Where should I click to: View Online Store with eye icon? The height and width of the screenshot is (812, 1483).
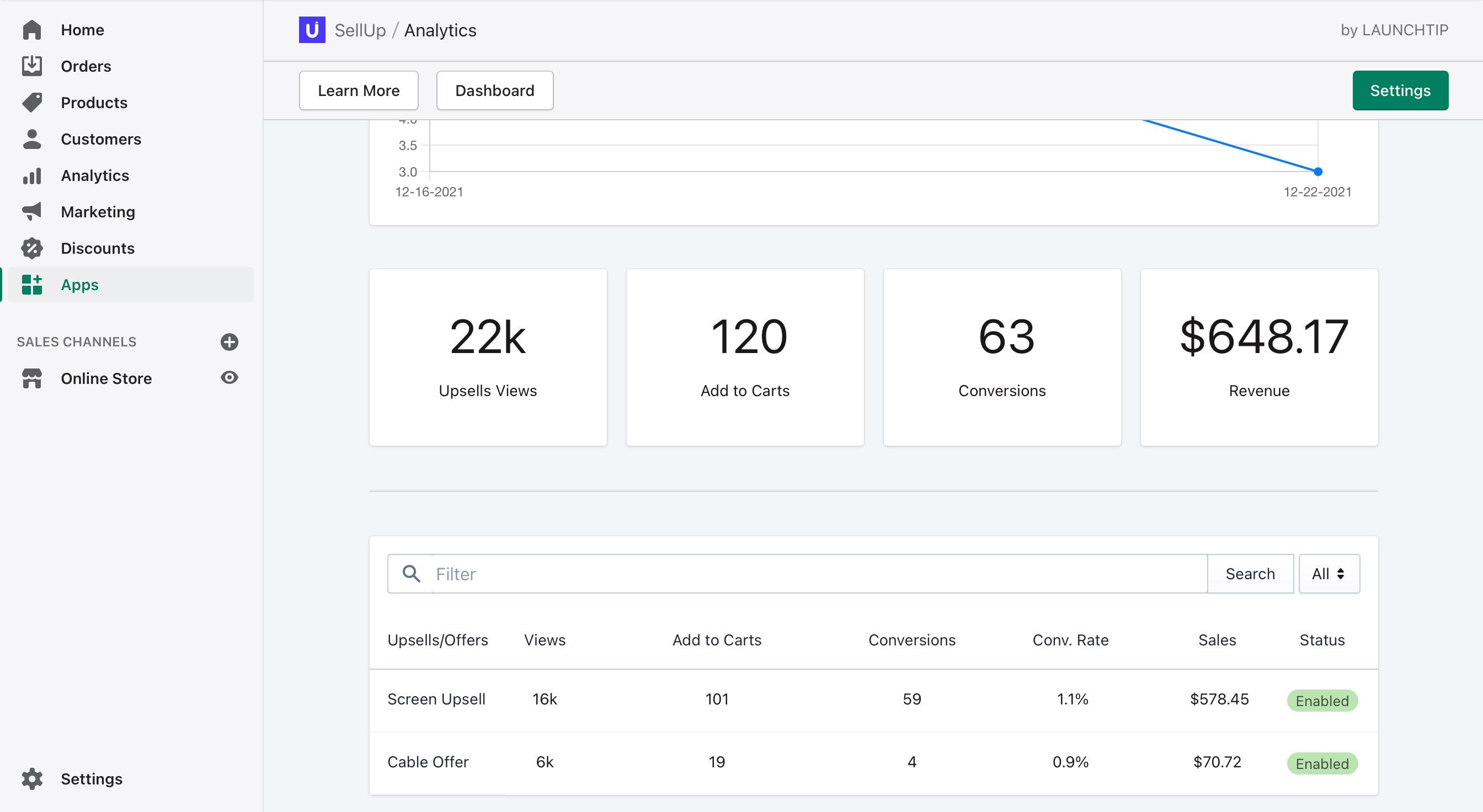pos(229,377)
